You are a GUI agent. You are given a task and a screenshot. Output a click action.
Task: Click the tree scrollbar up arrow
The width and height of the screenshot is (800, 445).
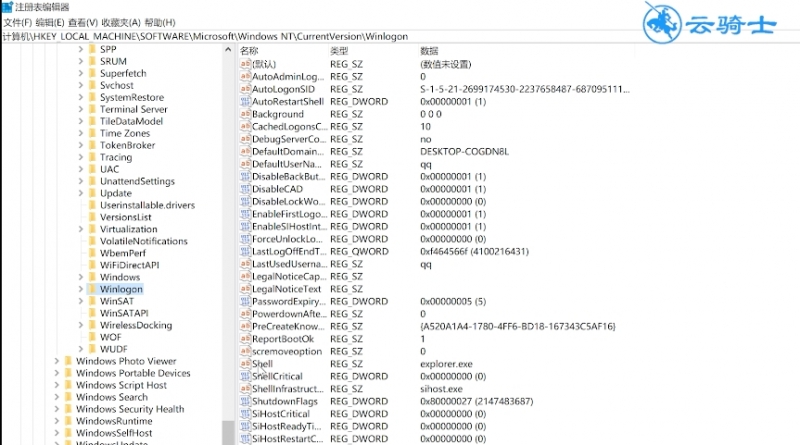pyautogui.click(x=228, y=50)
